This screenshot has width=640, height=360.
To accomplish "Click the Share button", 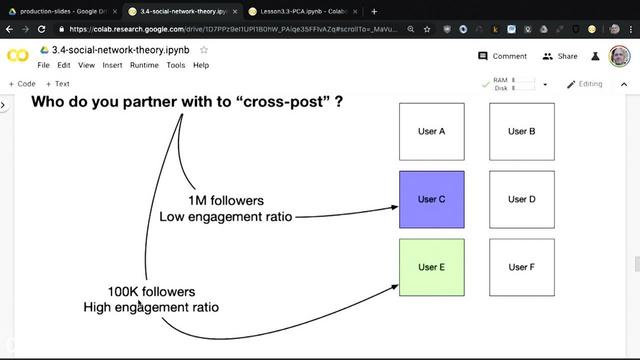I will (560, 56).
